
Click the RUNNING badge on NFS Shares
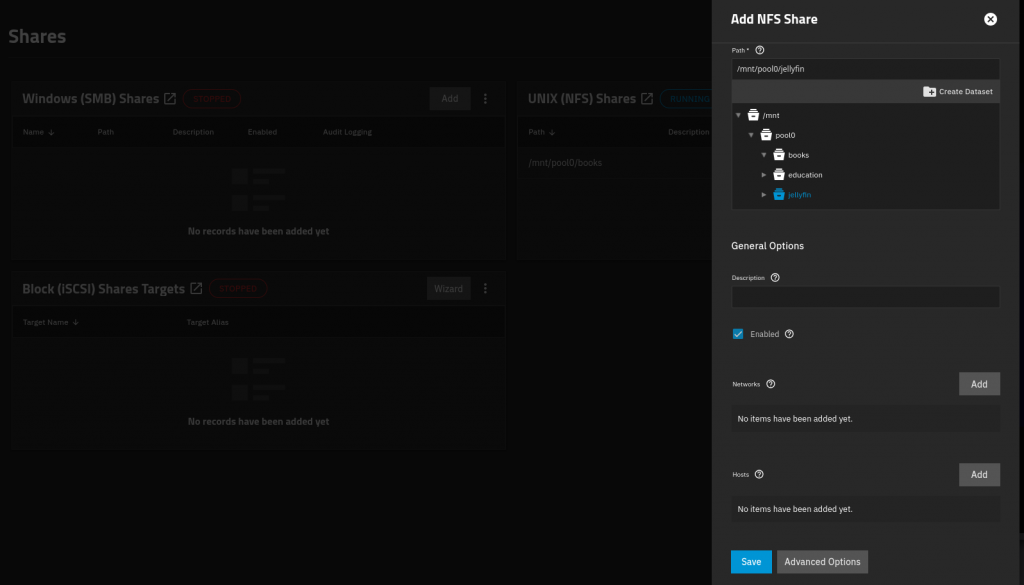(691, 99)
